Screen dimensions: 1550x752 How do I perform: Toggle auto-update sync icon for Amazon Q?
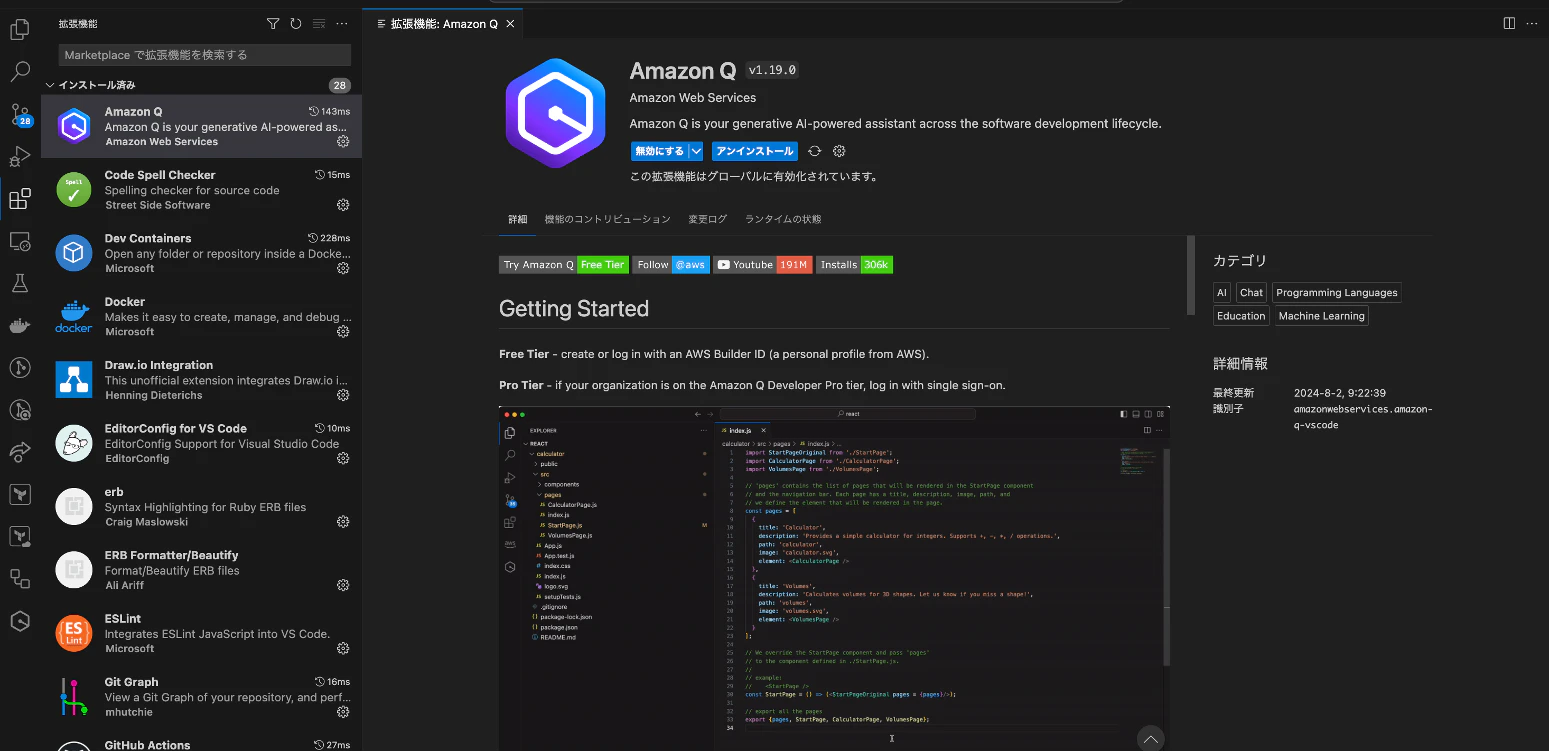click(x=815, y=151)
